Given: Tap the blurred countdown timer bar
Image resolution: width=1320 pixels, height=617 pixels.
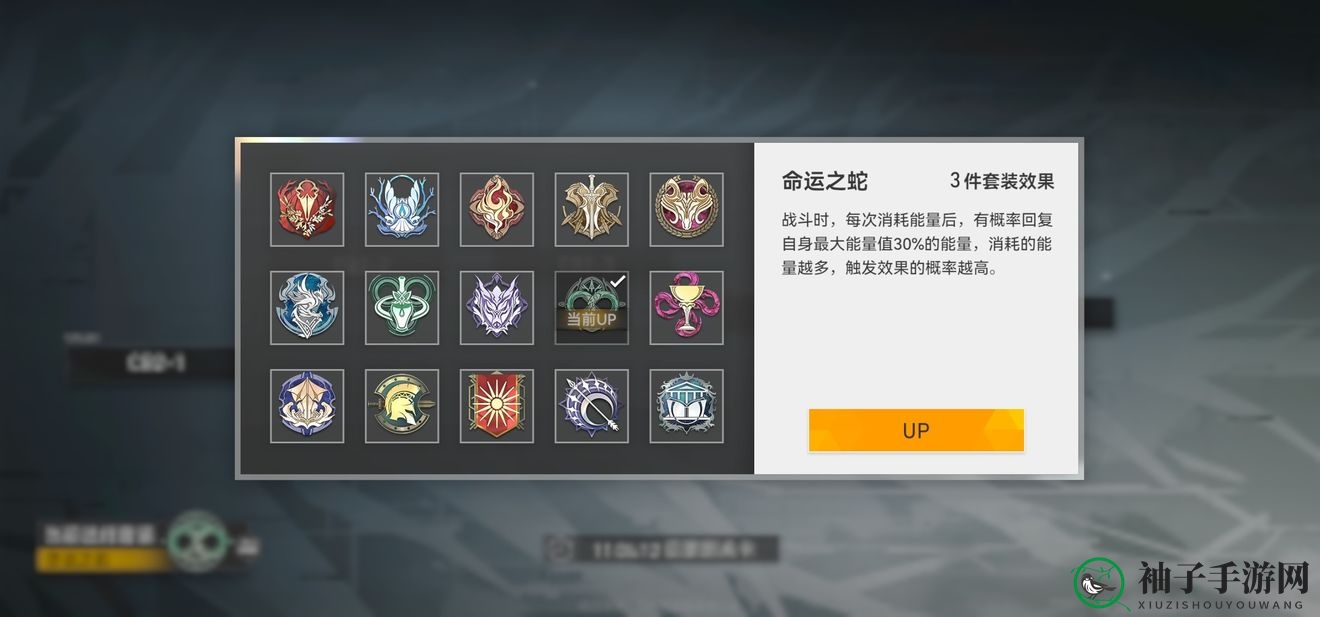Looking at the screenshot, I should 662,548.
